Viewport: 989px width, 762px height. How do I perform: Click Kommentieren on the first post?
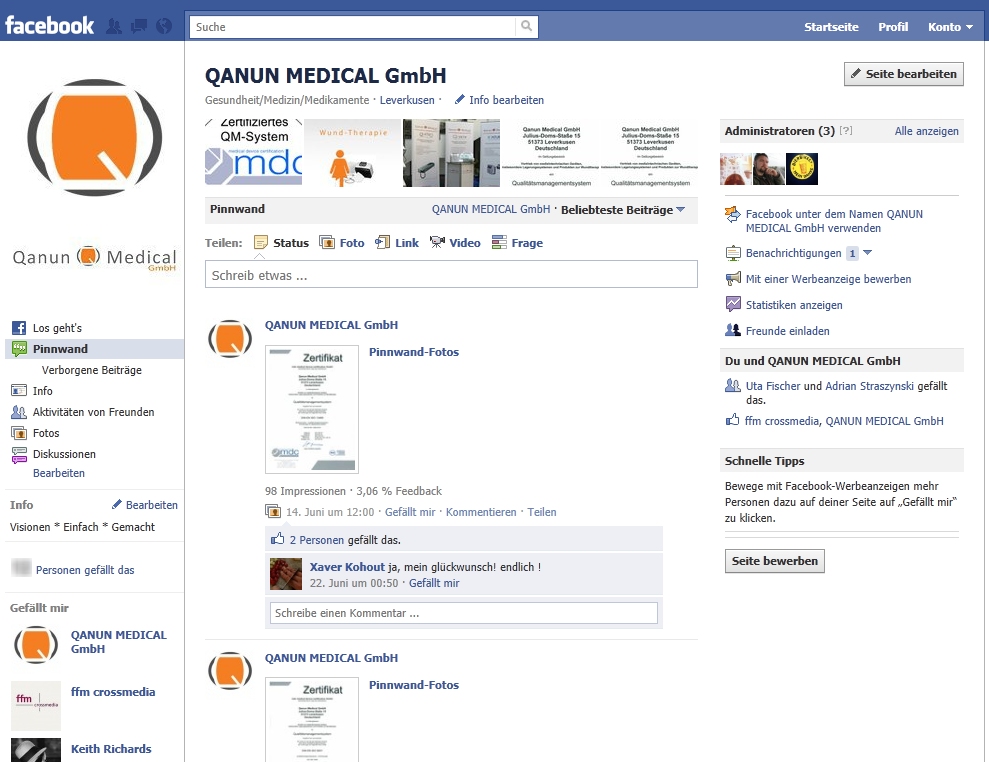(481, 512)
